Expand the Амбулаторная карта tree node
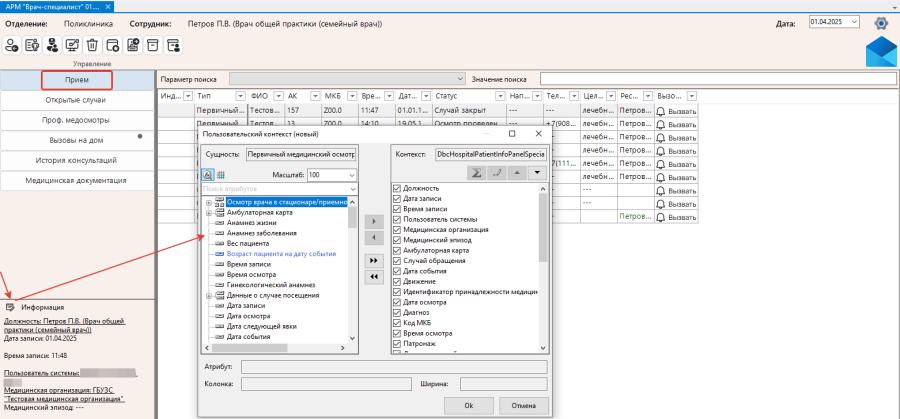Screen dimensions: 900x419 click(x=208, y=213)
